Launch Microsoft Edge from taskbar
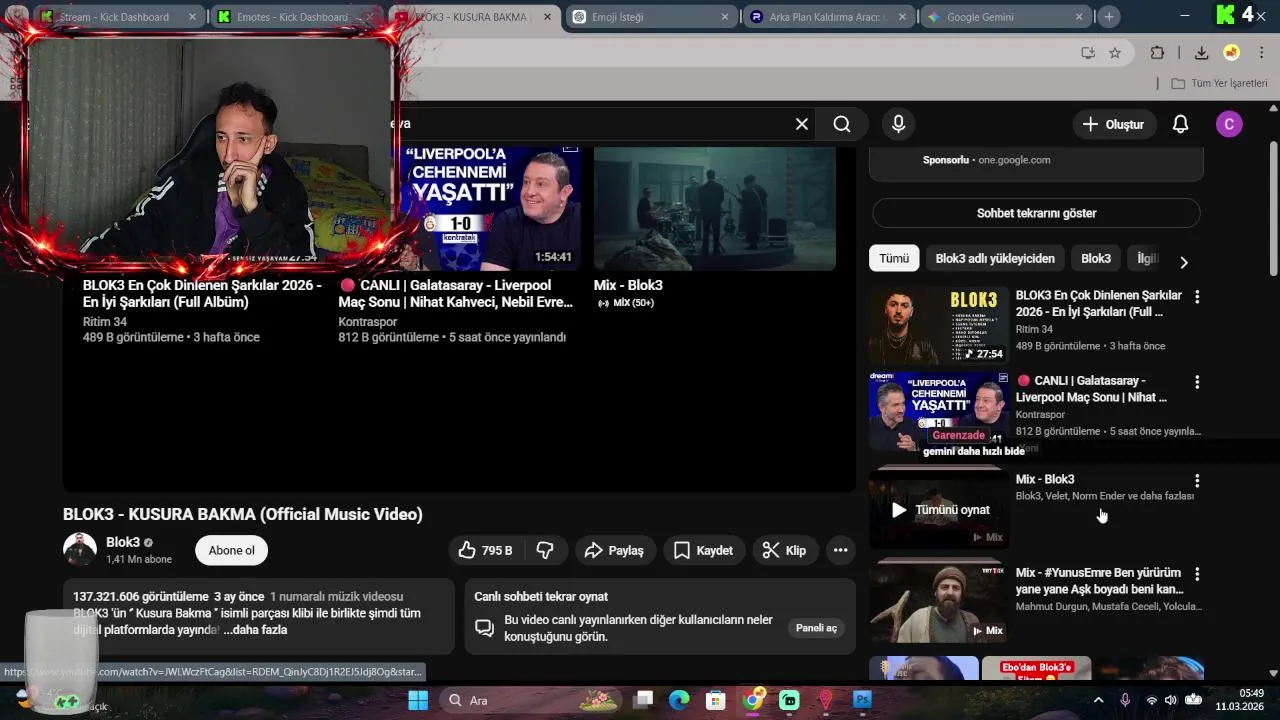Image resolution: width=1280 pixels, height=720 pixels. [679, 700]
